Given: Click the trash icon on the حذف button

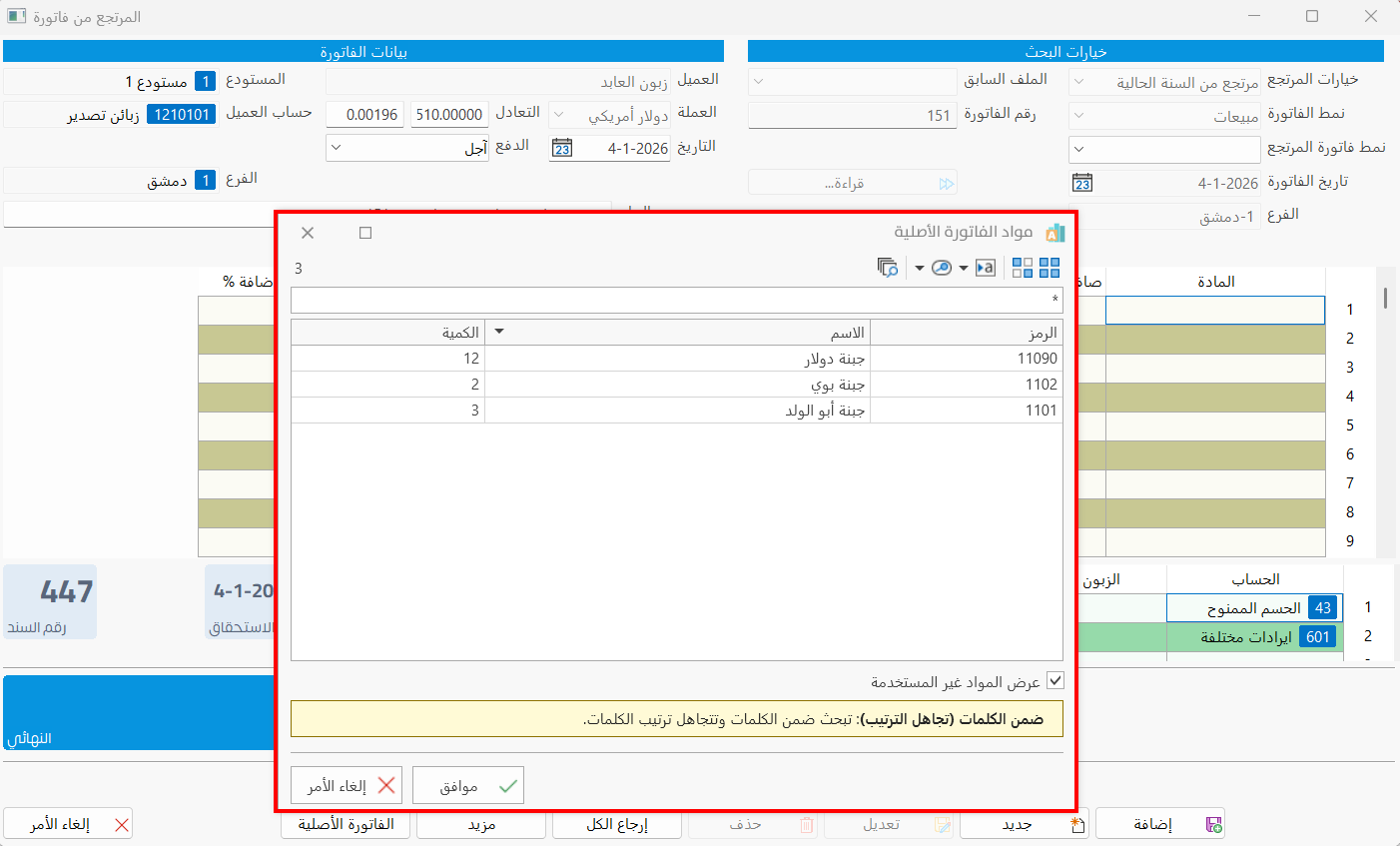Looking at the screenshot, I should pos(807,823).
